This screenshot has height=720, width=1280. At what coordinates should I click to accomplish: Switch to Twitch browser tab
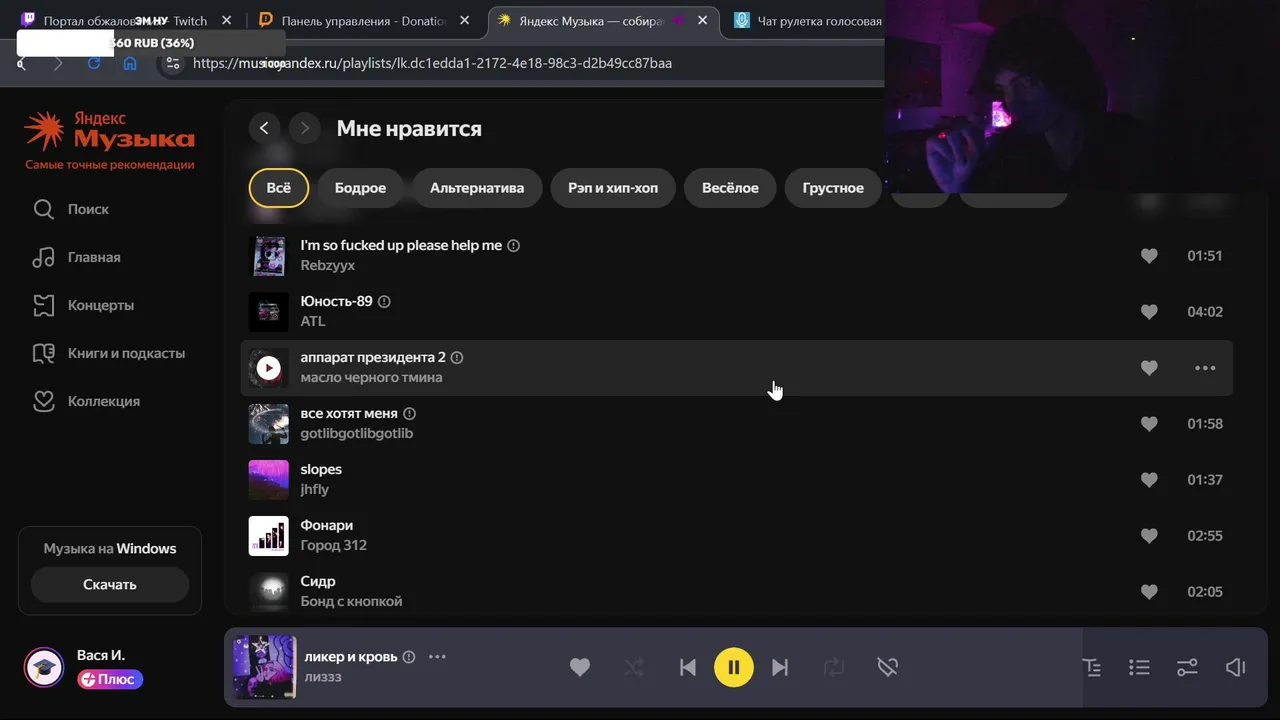pos(125,20)
